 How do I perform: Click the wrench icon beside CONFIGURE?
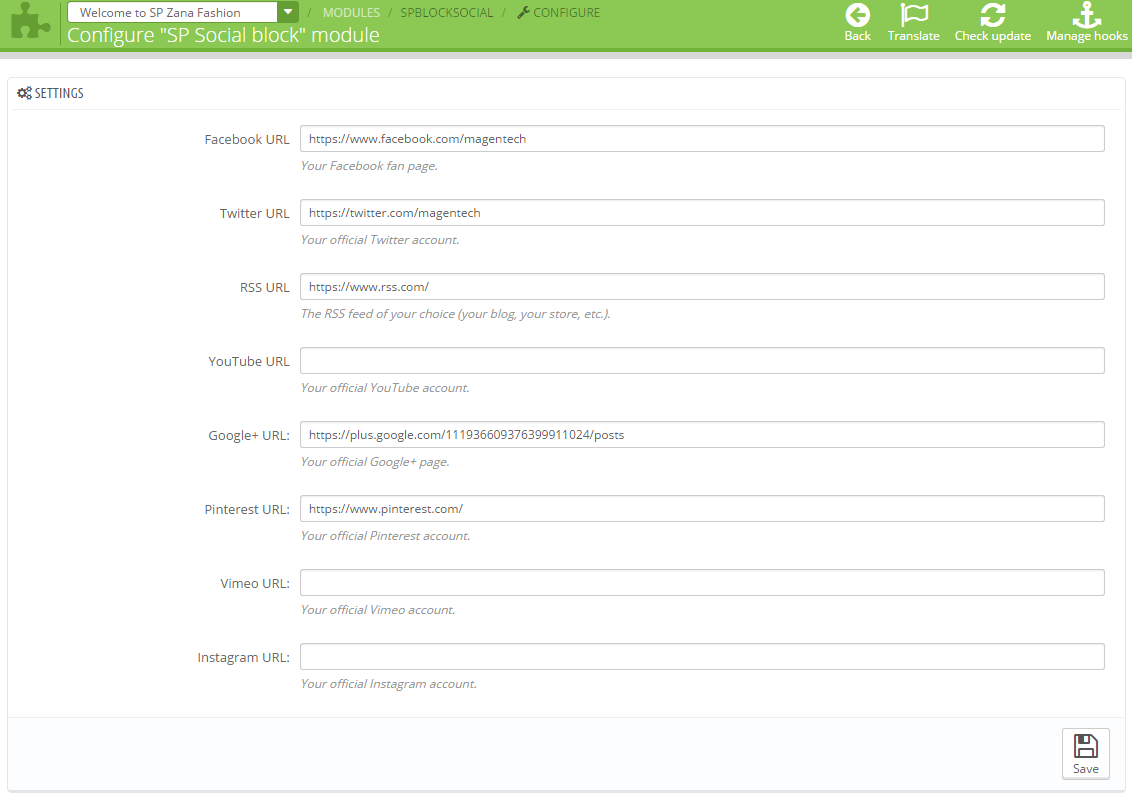(x=523, y=12)
